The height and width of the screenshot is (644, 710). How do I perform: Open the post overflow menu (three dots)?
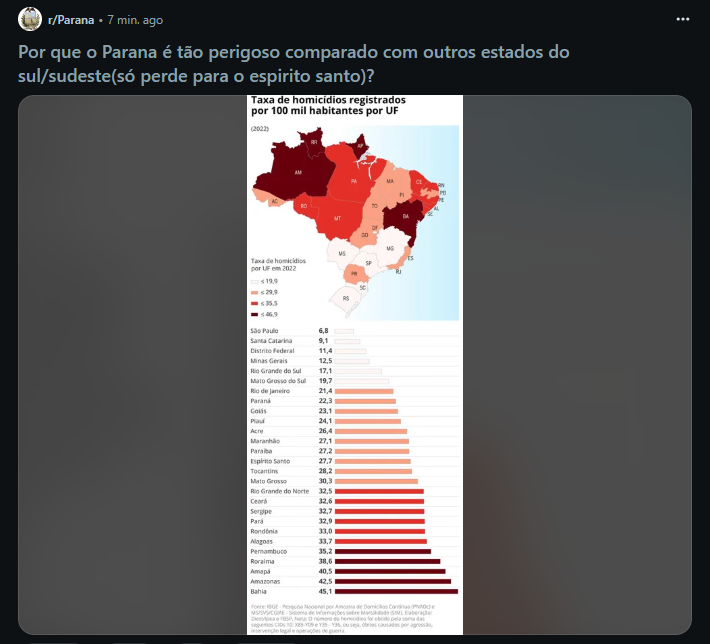coord(682,19)
